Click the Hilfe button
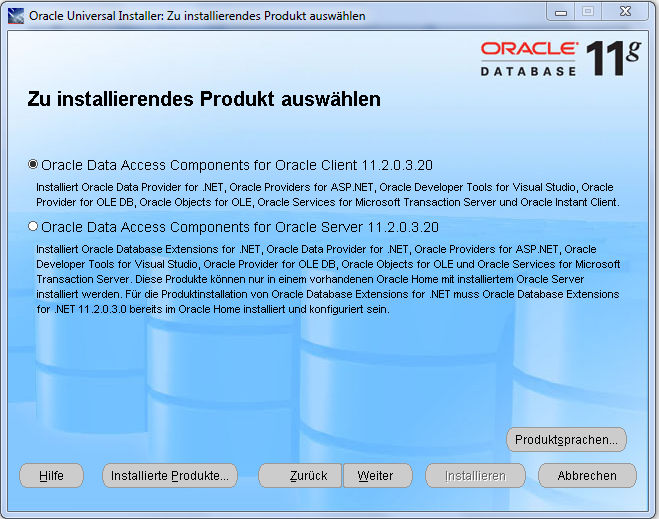 (51, 476)
